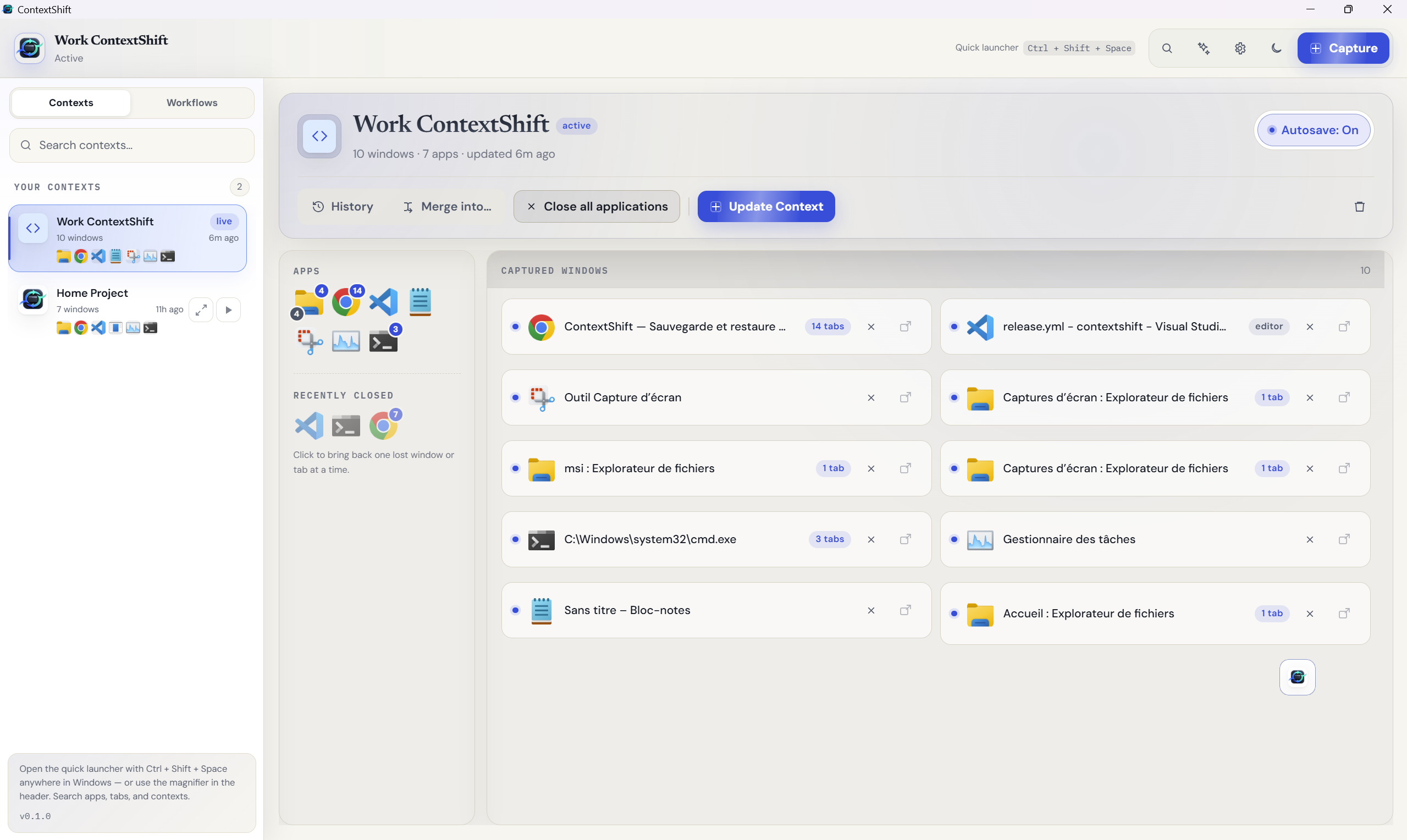Click Chrome icon in Apps panel

[346, 302]
